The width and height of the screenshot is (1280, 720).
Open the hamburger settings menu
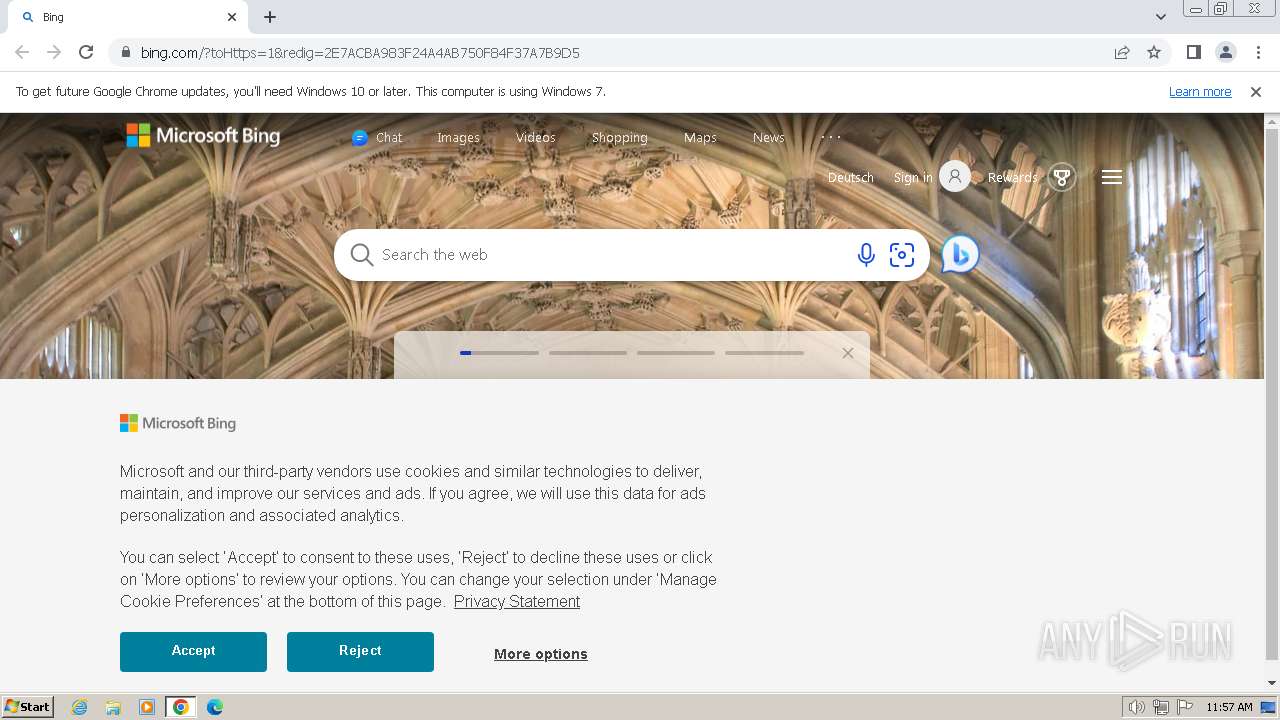(x=1111, y=177)
